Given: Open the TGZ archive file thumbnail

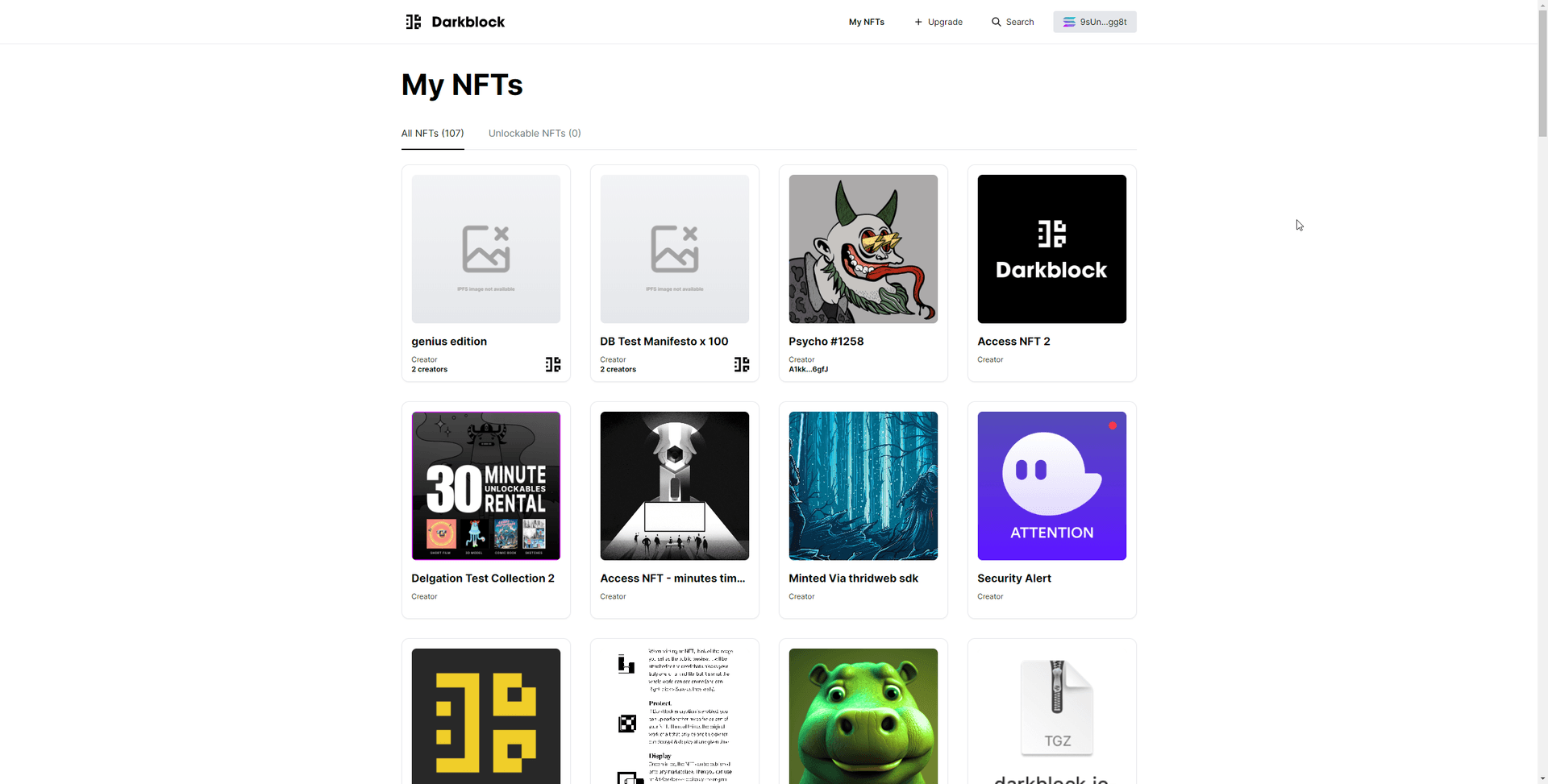Looking at the screenshot, I should tap(1051, 716).
